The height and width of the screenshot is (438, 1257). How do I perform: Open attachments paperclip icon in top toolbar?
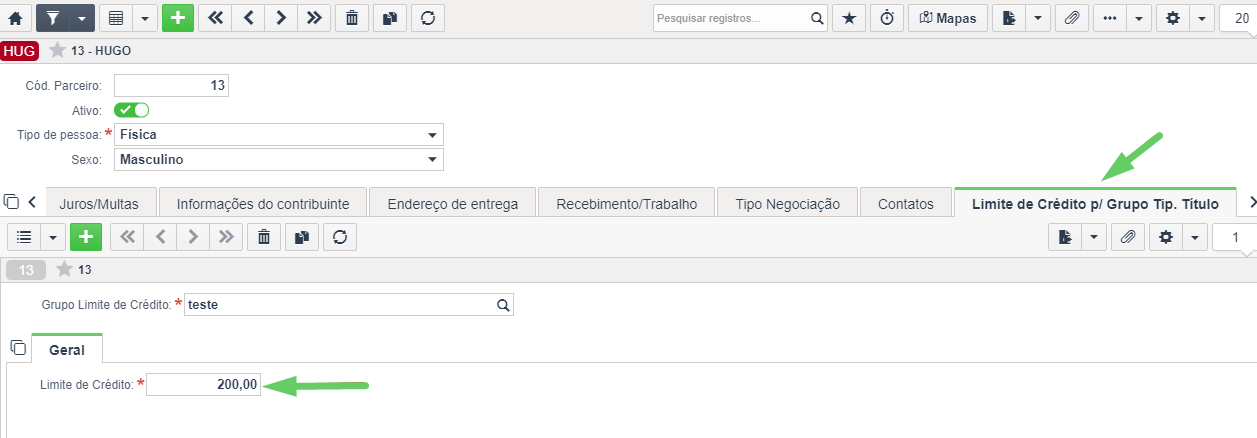pyautogui.click(x=1071, y=18)
